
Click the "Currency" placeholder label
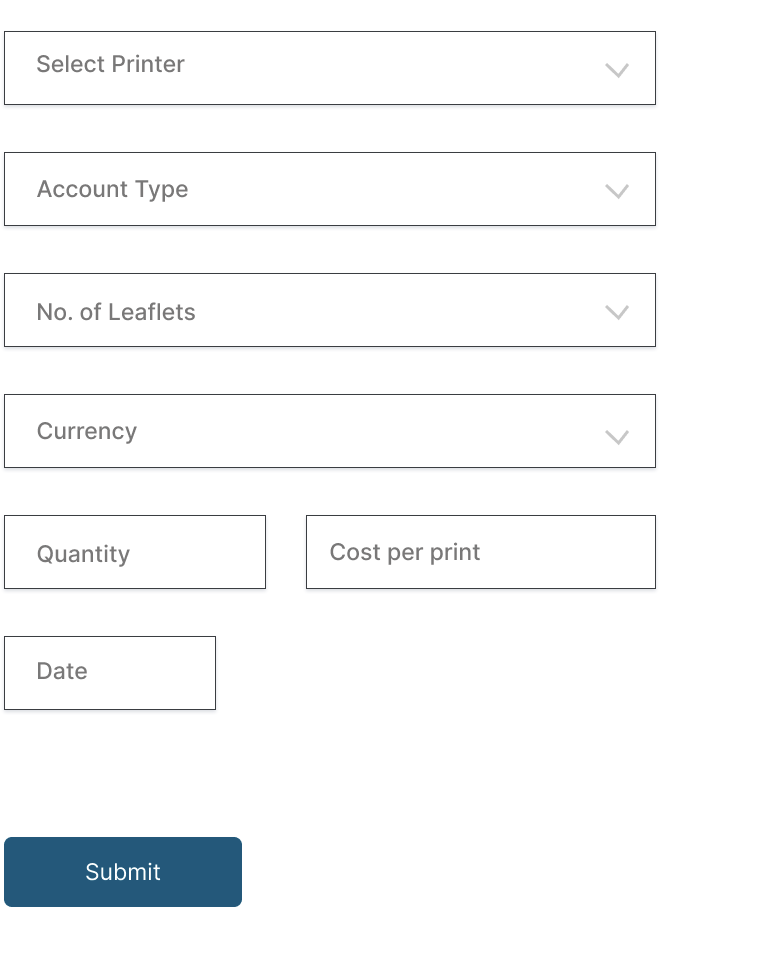click(87, 432)
